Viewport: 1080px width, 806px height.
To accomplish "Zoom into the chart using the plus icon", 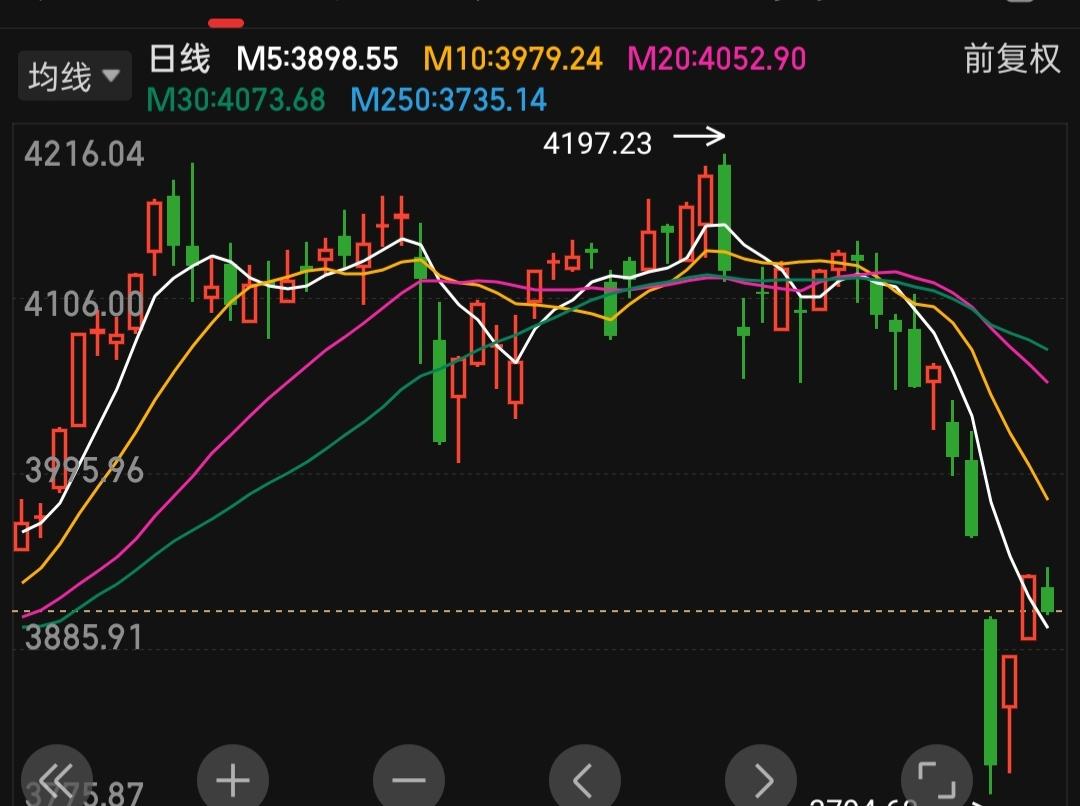I will [x=232, y=777].
